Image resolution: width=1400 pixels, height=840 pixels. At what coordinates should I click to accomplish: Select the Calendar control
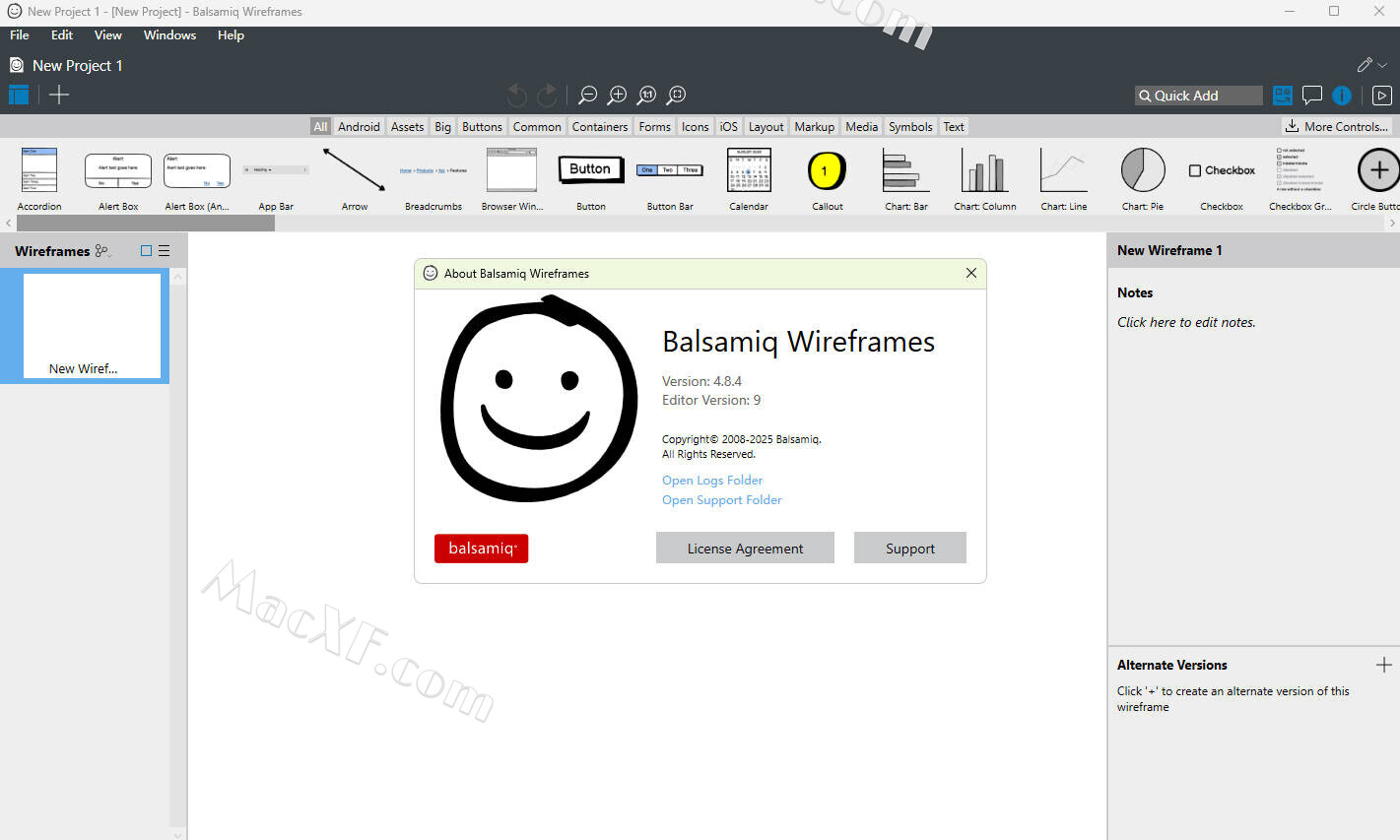click(749, 179)
